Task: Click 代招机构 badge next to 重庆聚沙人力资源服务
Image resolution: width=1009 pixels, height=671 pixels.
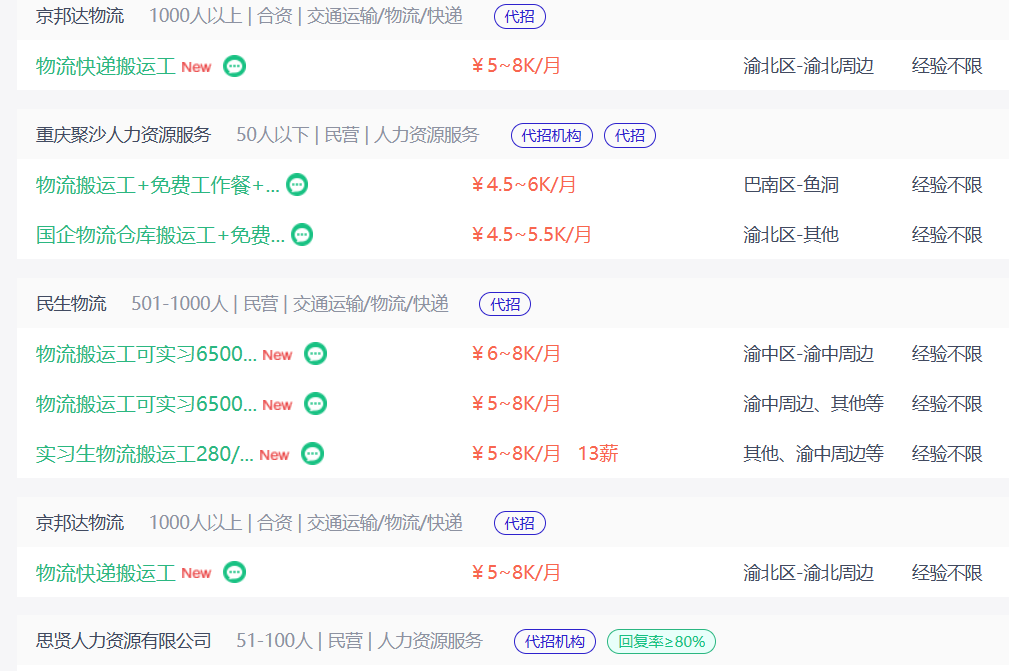Action: tap(552, 135)
